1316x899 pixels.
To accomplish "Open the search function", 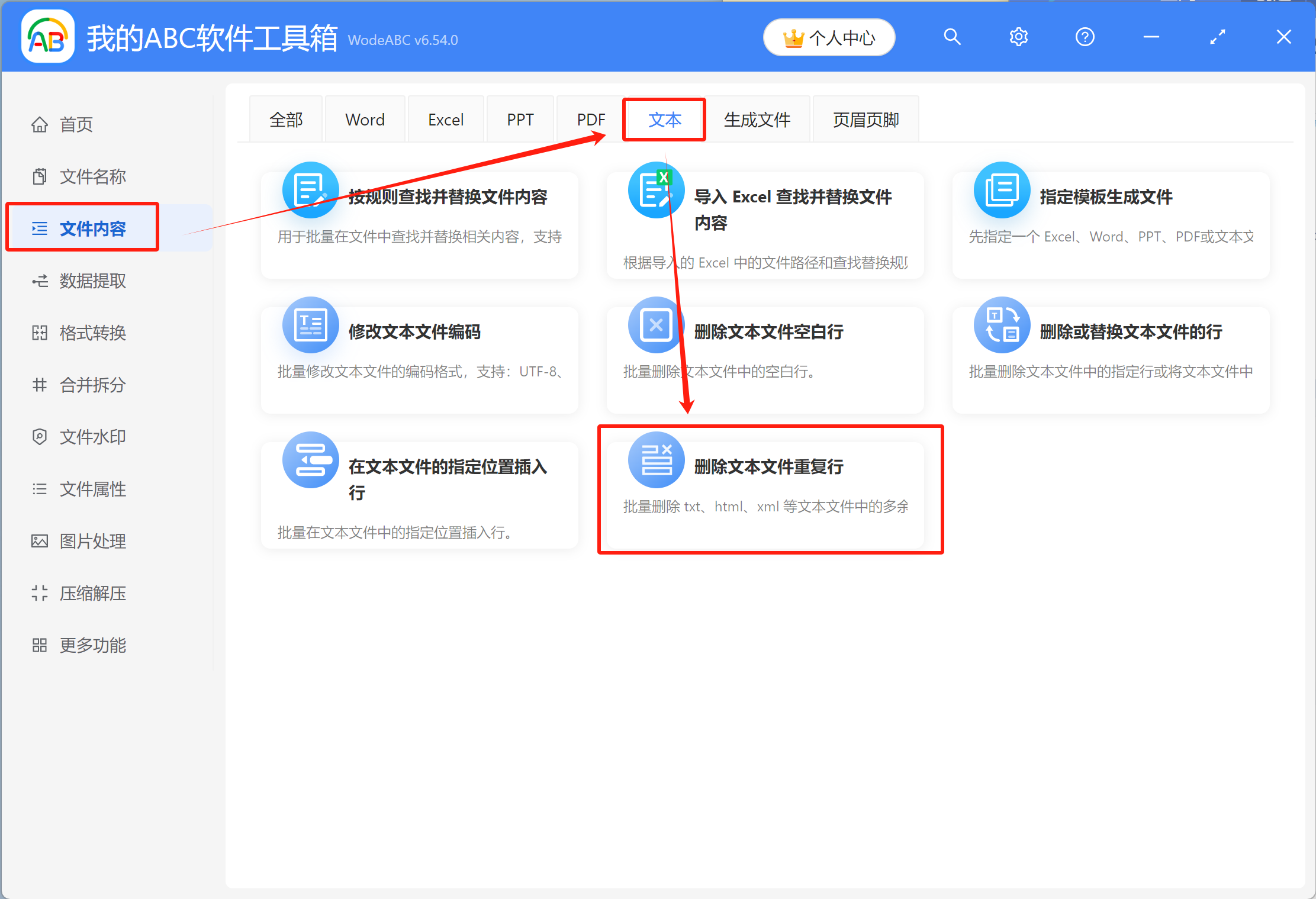I will pos(953,37).
